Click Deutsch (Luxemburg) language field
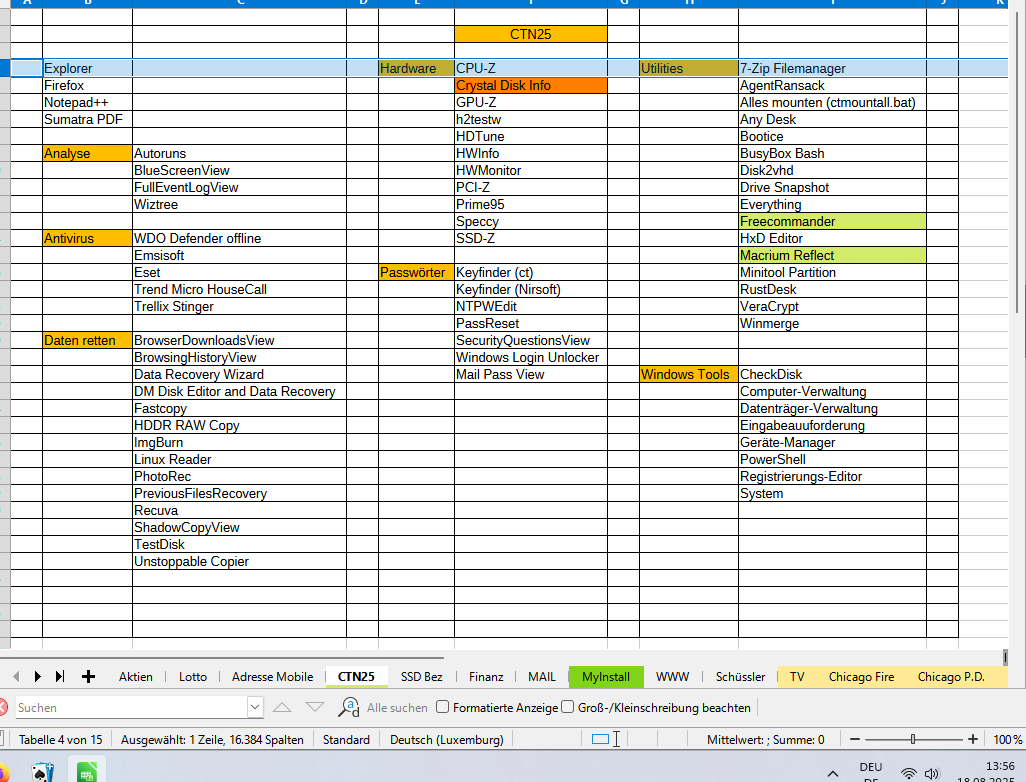The height and width of the screenshot is (782, 1026). click(x=447, y=739)
